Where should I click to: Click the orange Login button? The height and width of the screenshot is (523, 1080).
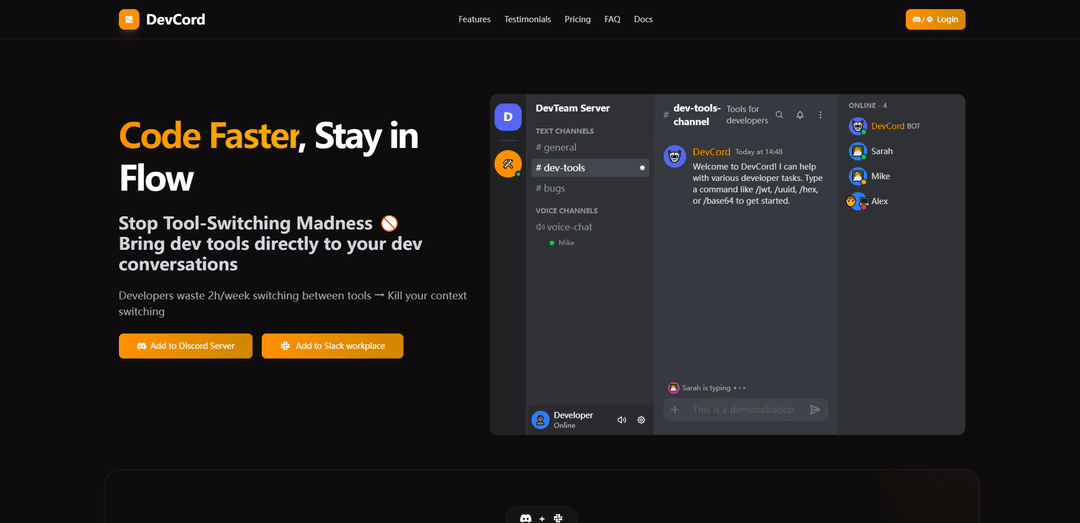tap(935, 19)
